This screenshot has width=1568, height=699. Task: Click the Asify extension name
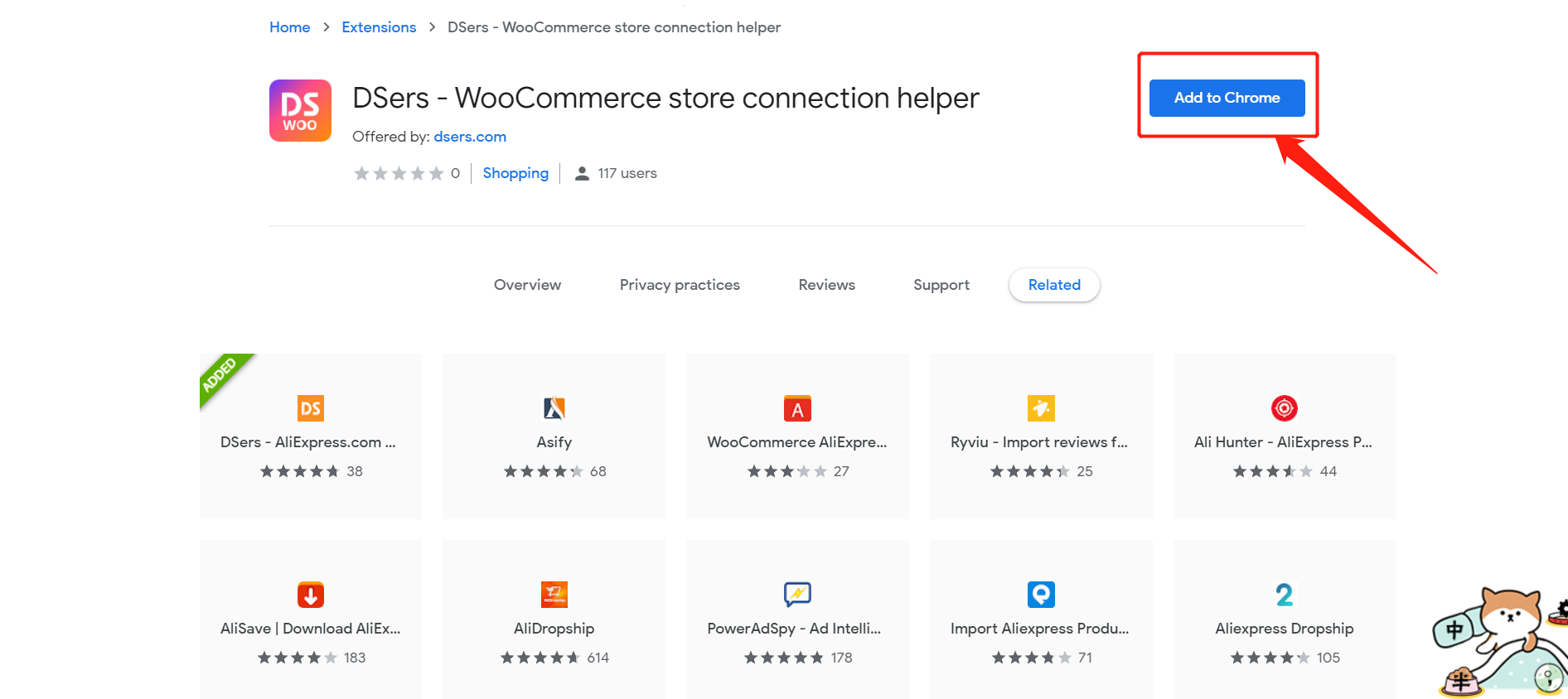554,442
